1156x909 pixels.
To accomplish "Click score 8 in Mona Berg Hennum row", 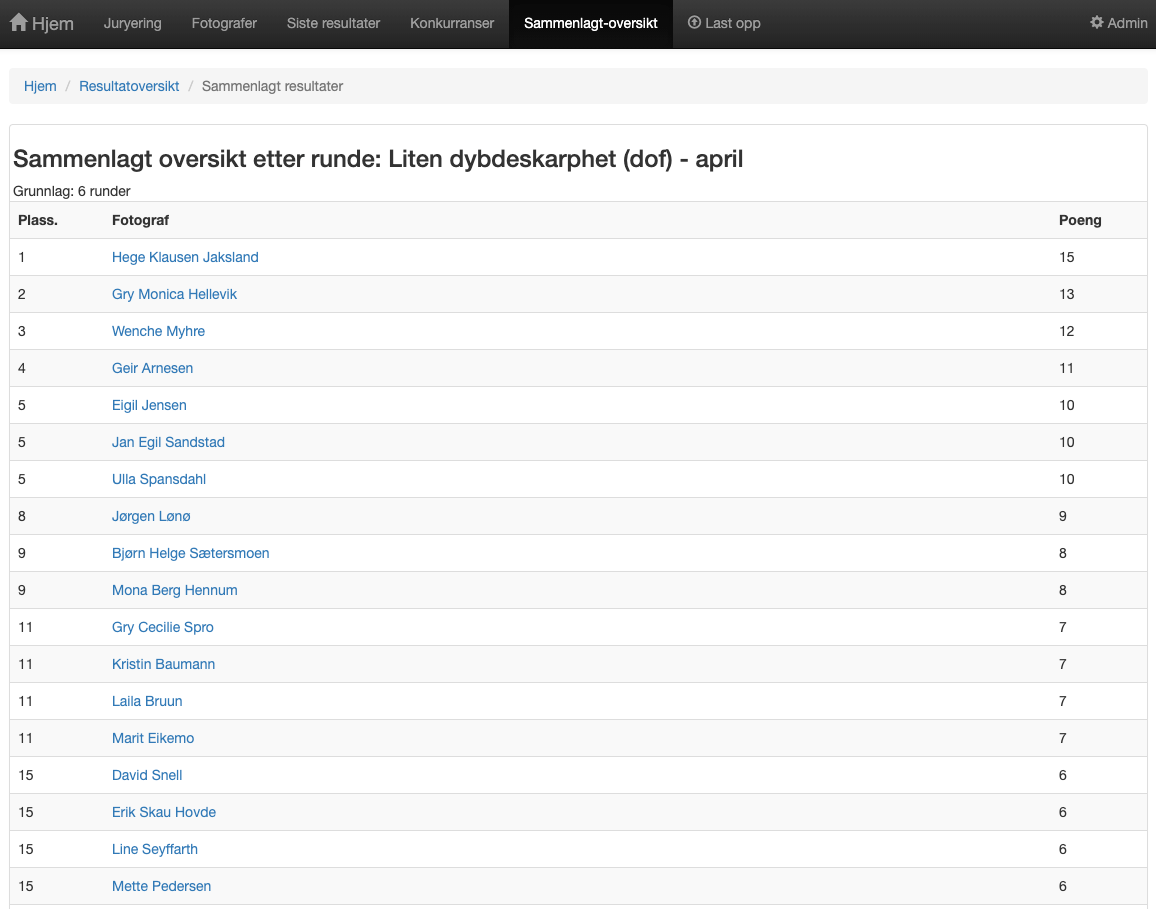I will [1062, 590].
